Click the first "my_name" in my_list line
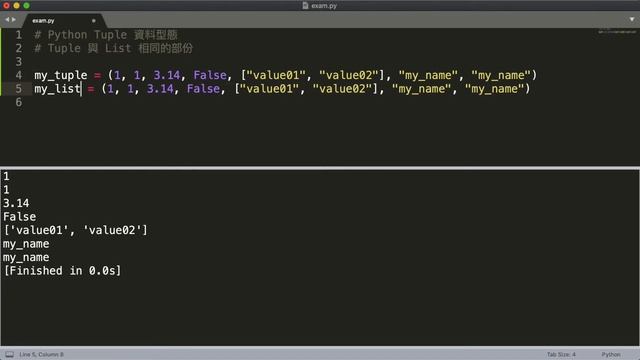Screen dimensions: 640x360 (422, 89)
